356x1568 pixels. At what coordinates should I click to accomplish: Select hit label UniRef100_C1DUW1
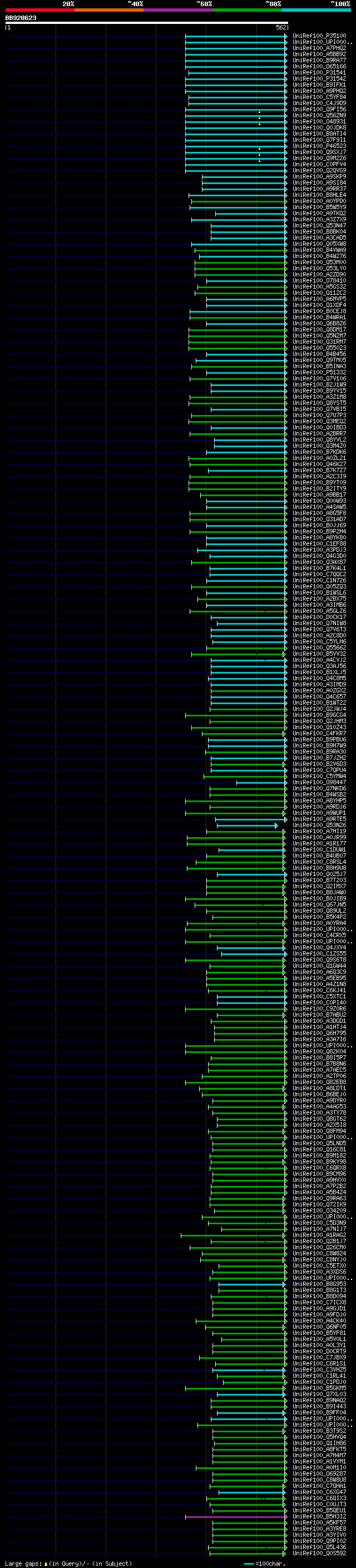[x=319, y=849]
